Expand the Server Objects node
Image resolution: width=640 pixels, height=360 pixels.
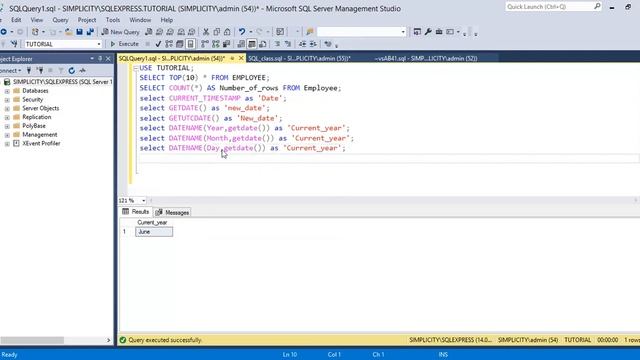click(x=7, y=109)
